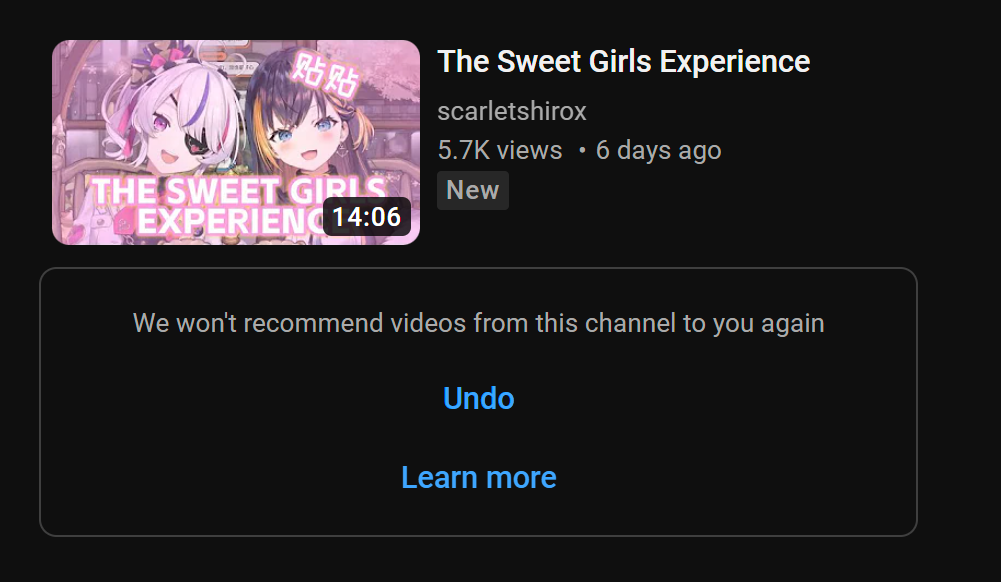Screen dimensions: 1001x582
Task: Click the New badge under video info
Action: 472,190
